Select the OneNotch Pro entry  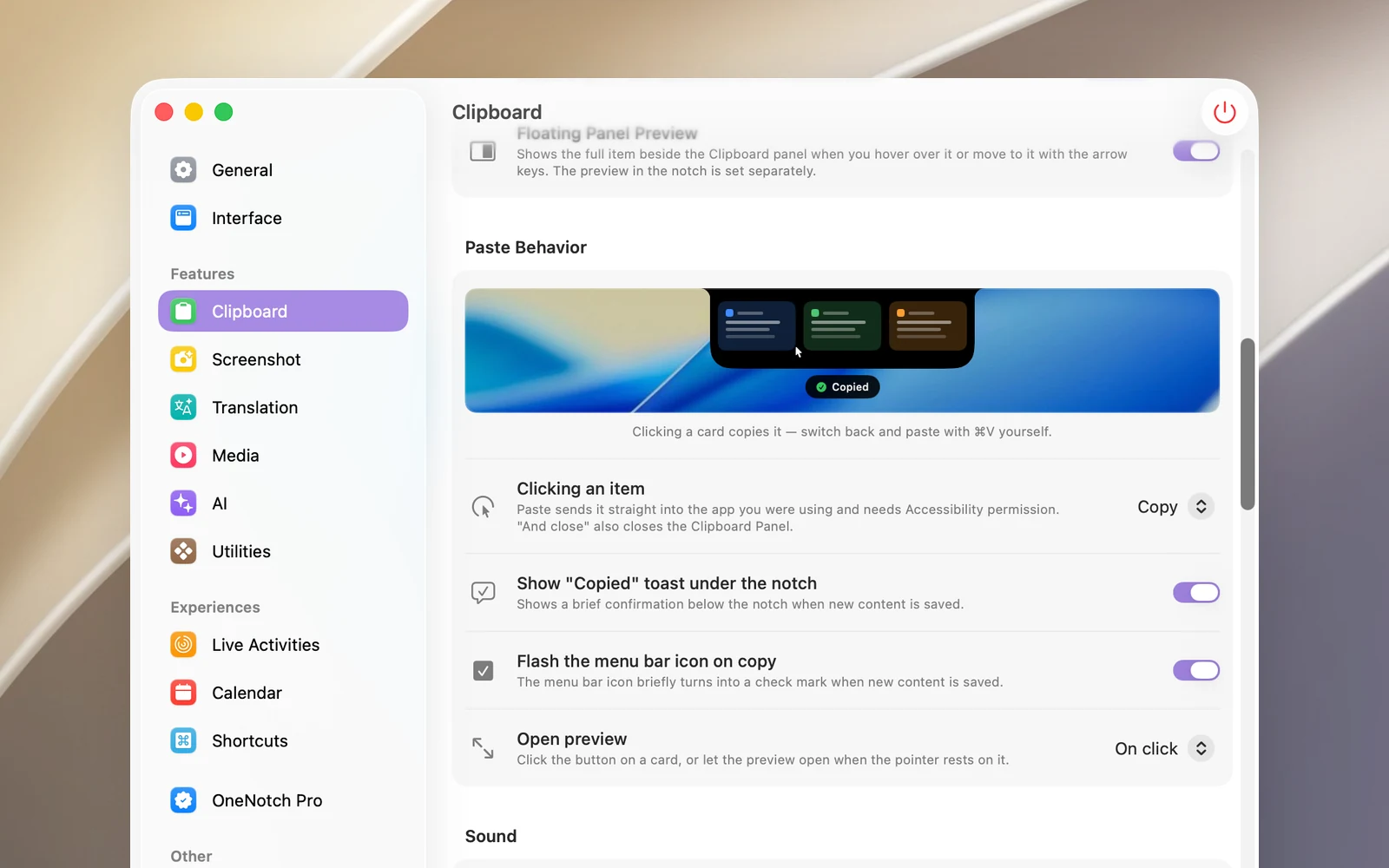tap(283, 800)
